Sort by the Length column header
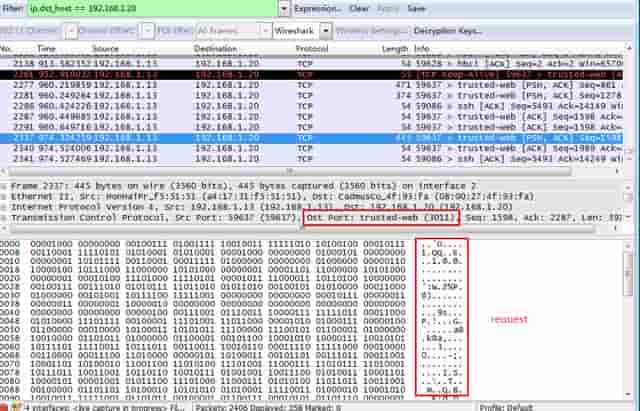This screenshot has height=411, width=640. pos(395,49)
